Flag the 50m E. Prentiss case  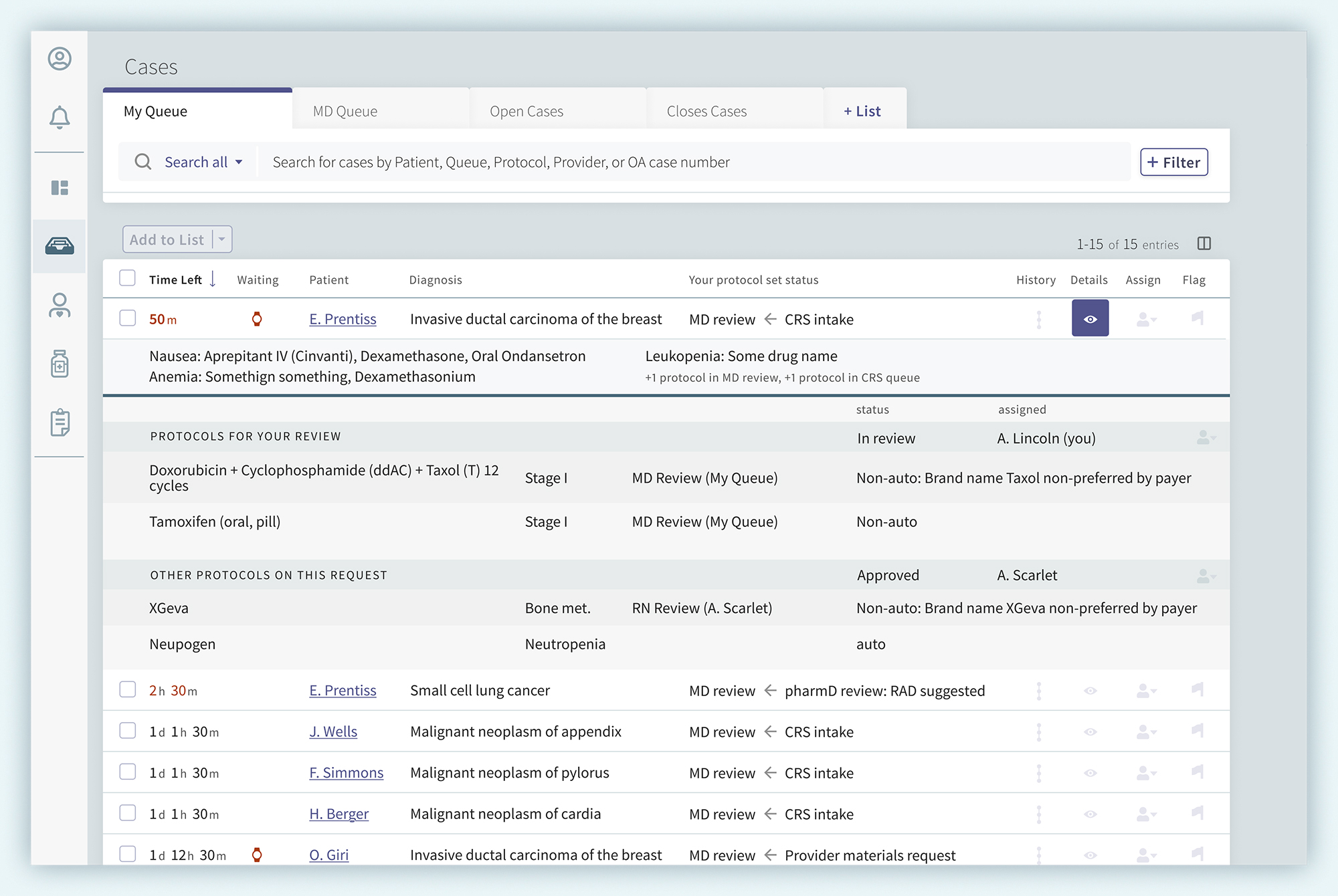tap(1198, 318)
